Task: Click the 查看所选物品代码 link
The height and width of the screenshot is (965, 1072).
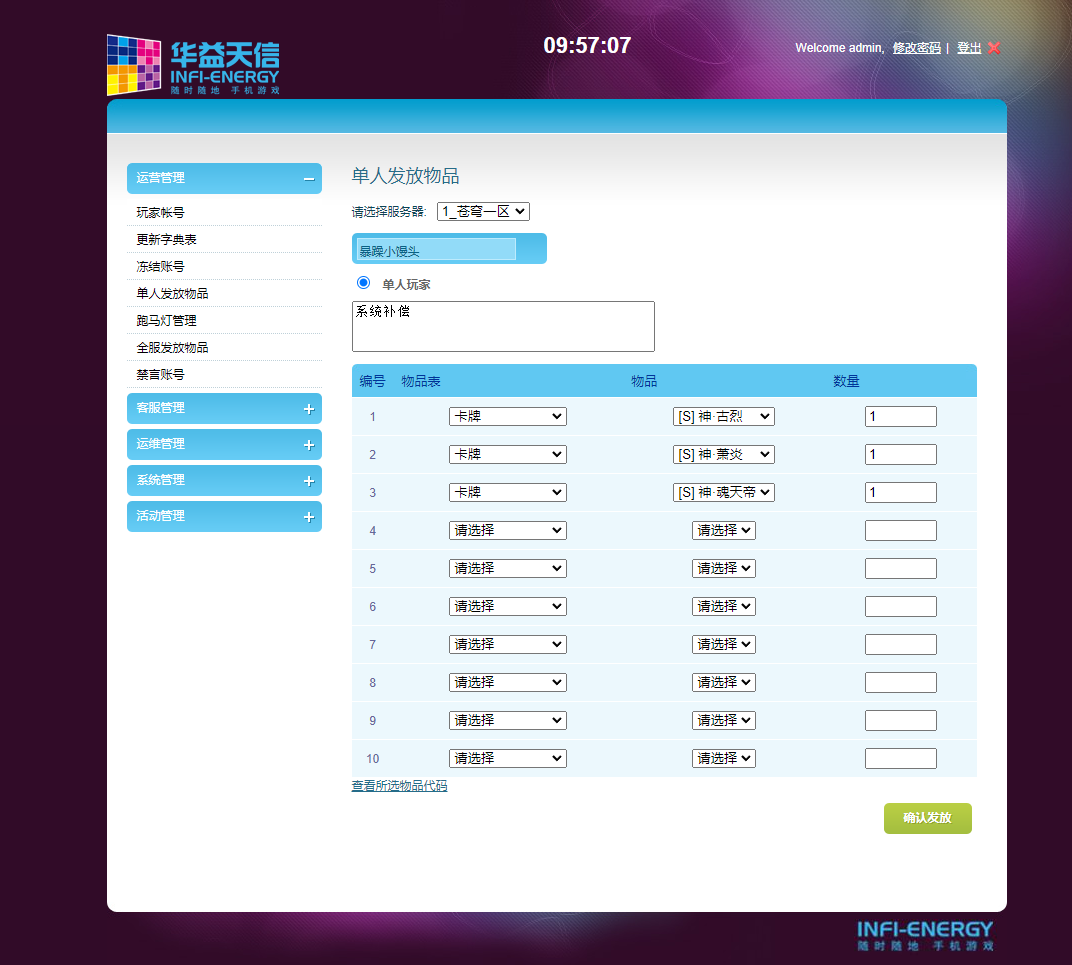Action: 399,786
